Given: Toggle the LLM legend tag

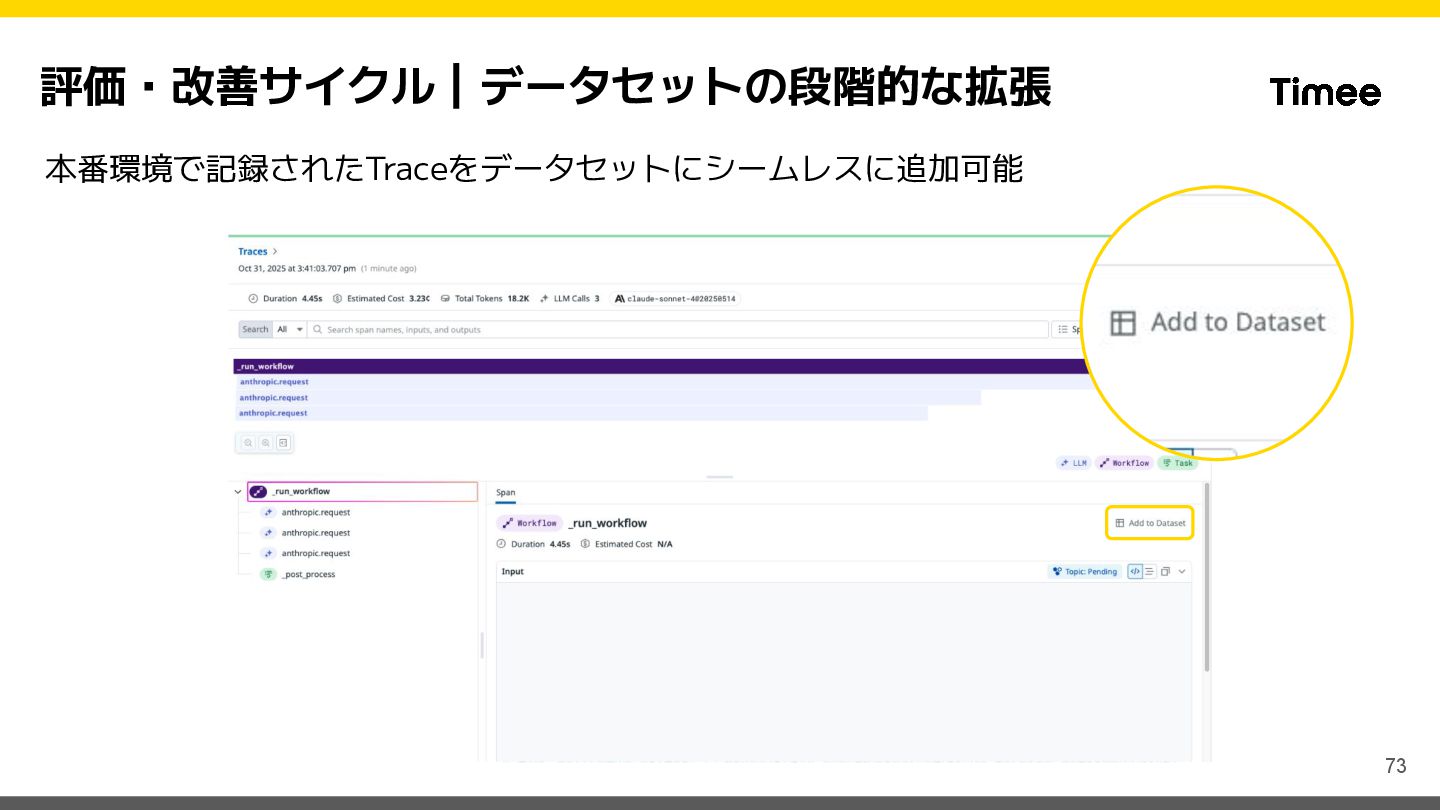Looking at the screenshot, I should point(1073,463).
